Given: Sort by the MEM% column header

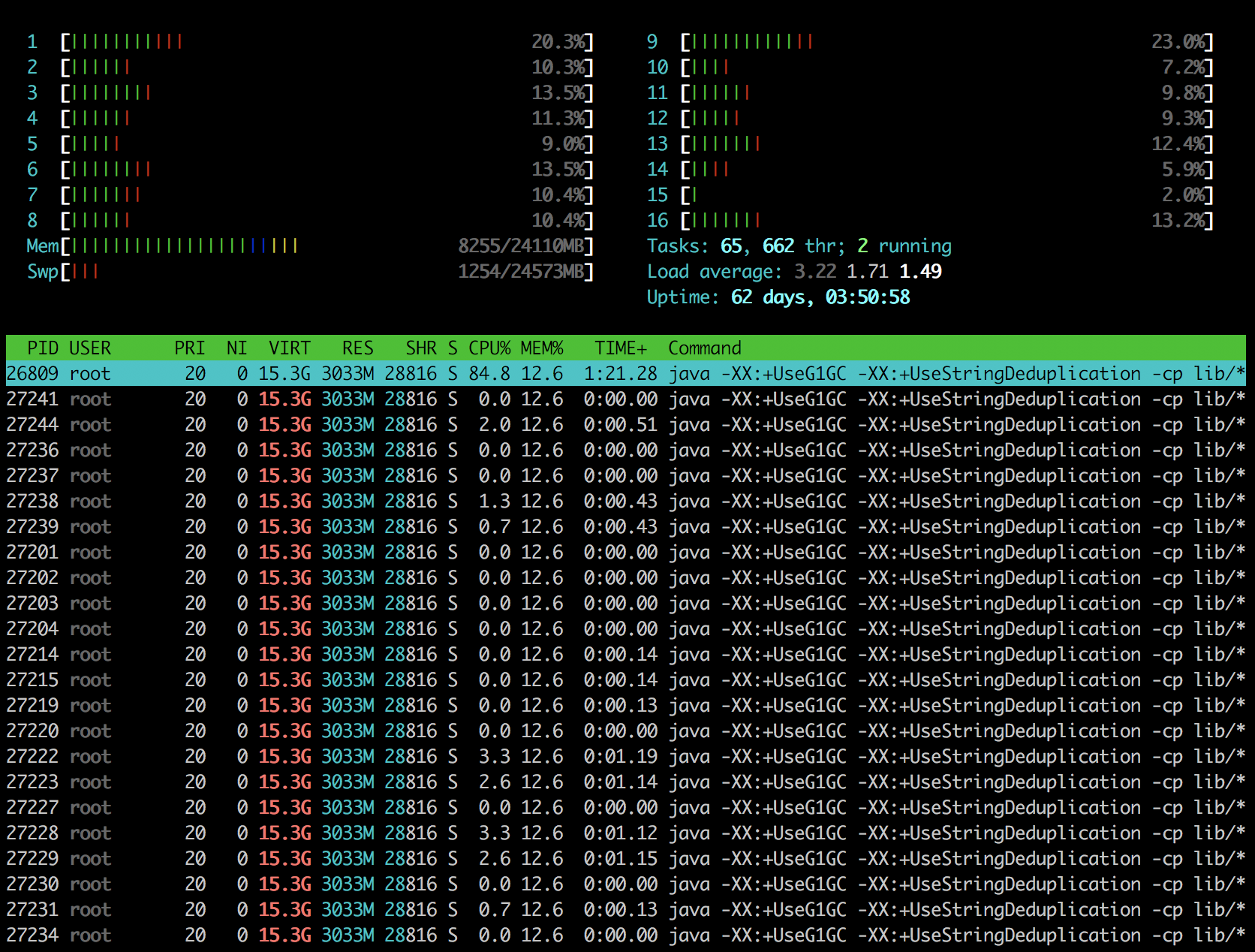Looking at the screenshot, I should (541, 348).
